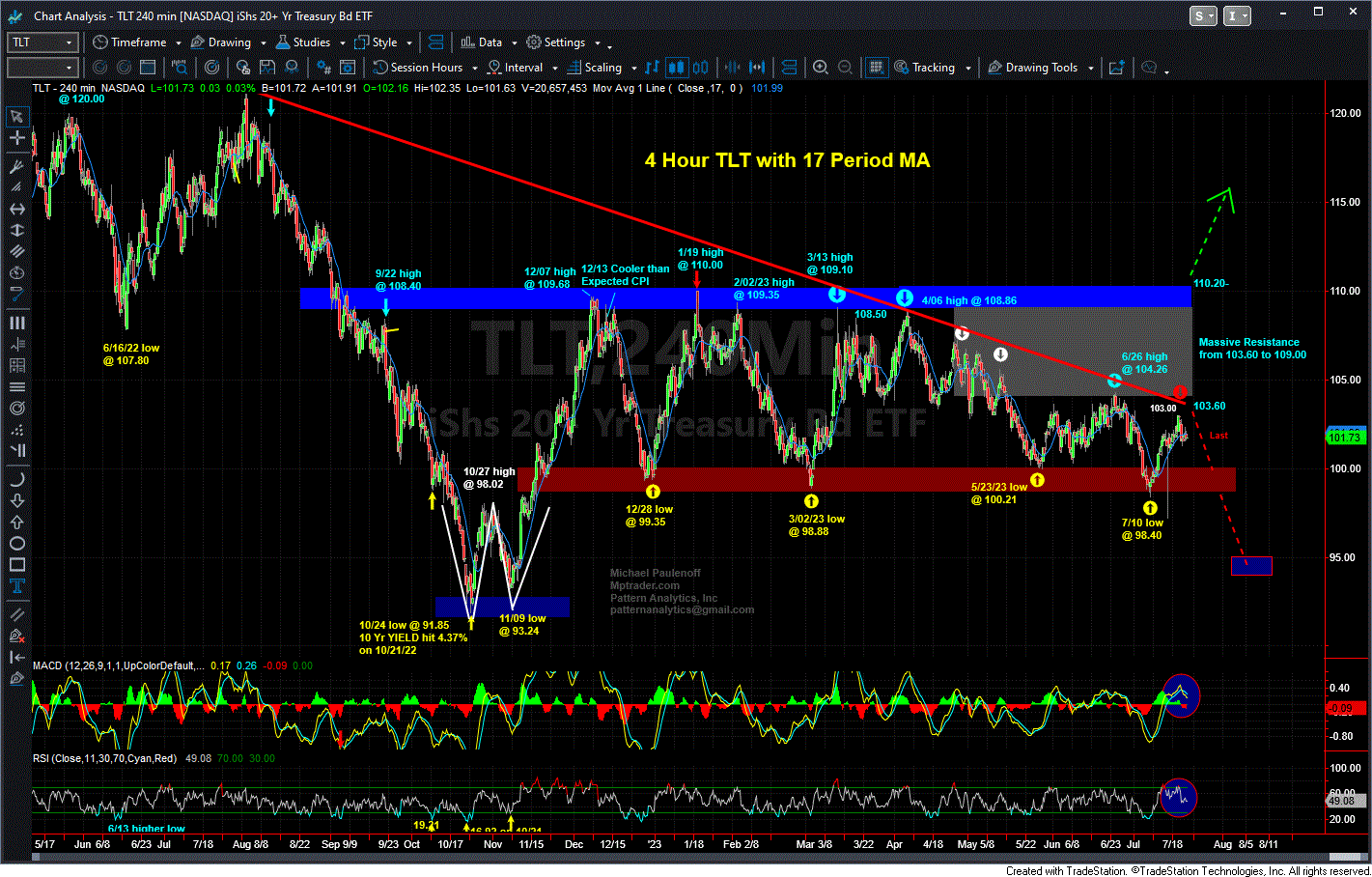Screen dimensions: 1372x877
Task: Click the Drawing Tools button
Action: click(1033, 68)
